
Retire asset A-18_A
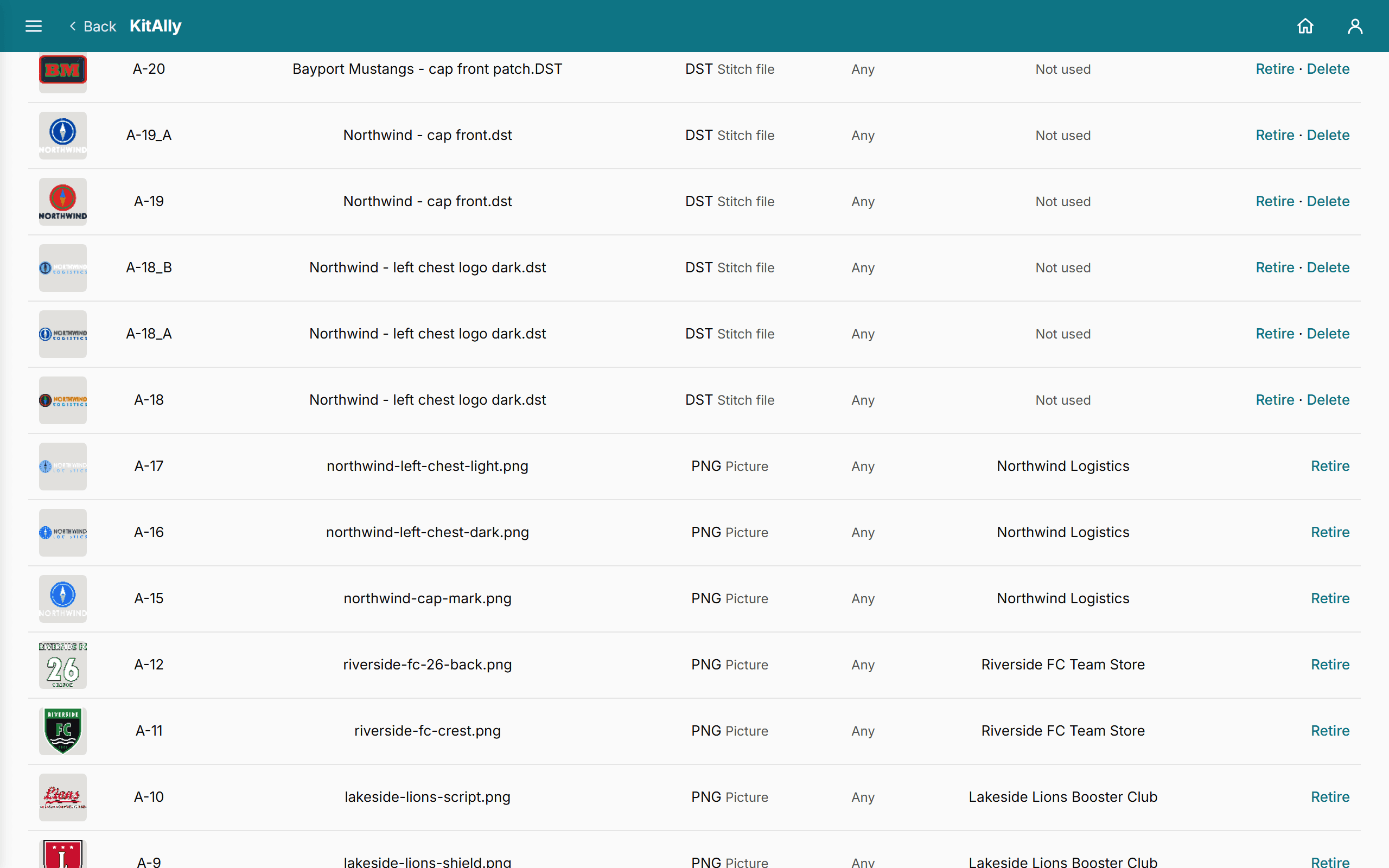1274,334
